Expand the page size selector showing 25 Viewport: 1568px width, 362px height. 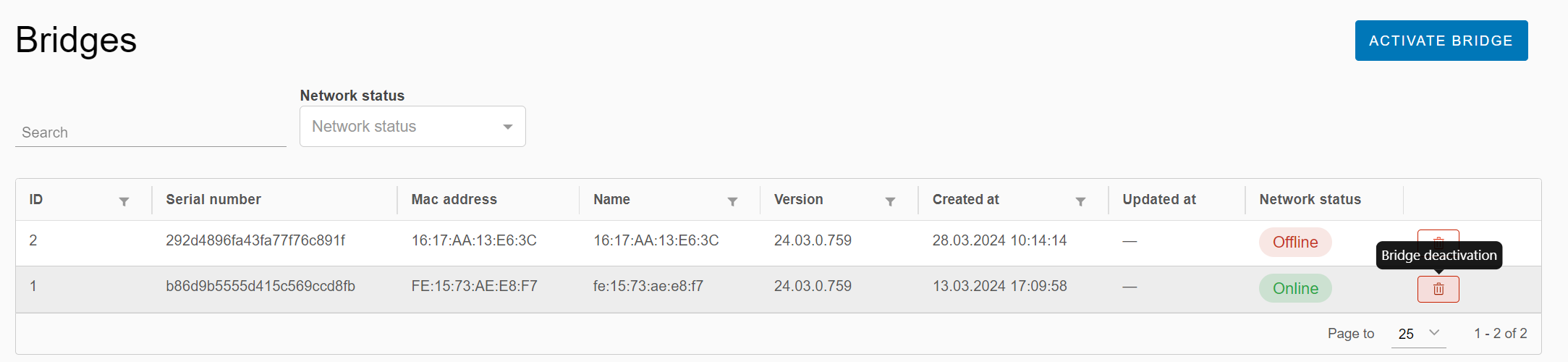click(x=1418, y=334)
